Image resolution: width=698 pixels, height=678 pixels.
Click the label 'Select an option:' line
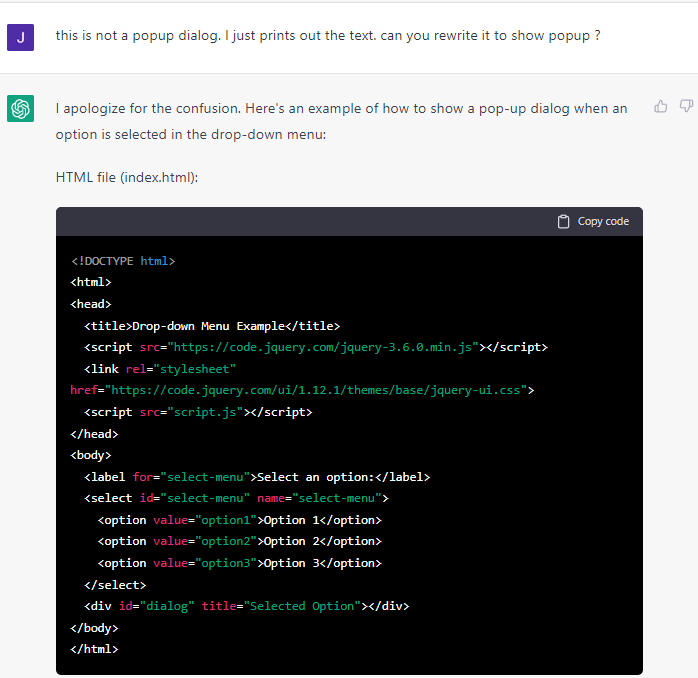pos(257,477)
